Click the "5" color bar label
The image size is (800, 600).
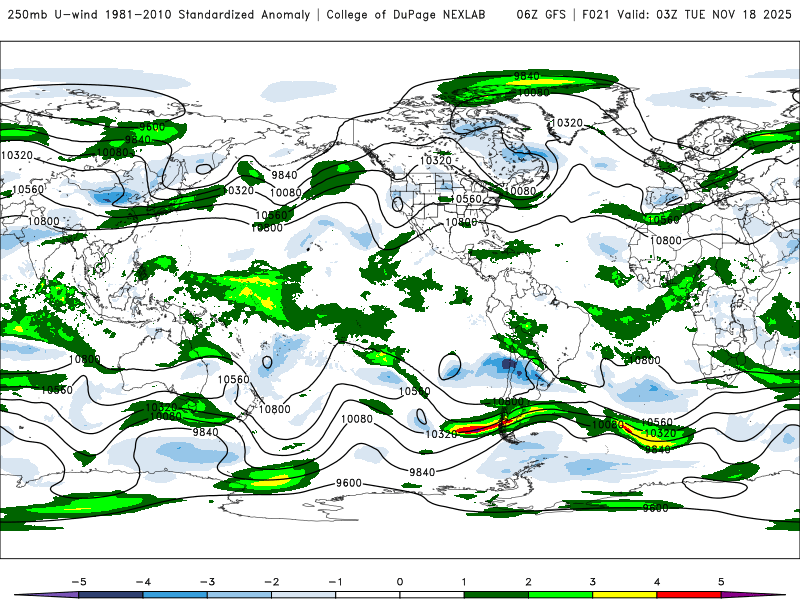coord(721,582)
